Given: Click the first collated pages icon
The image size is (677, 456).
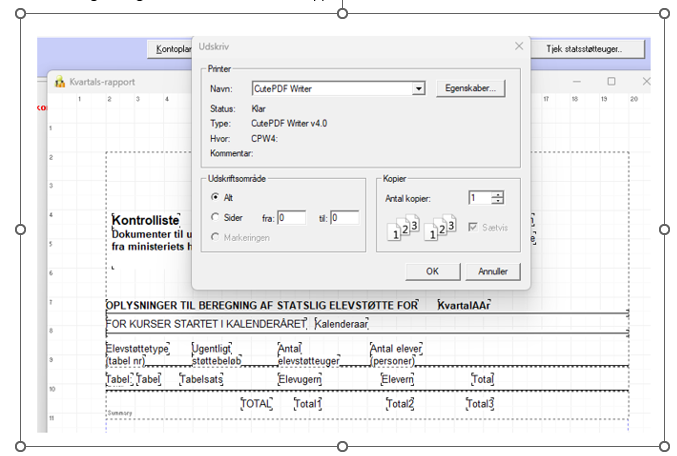Looking at the screenshot, I should click(403, 227).
